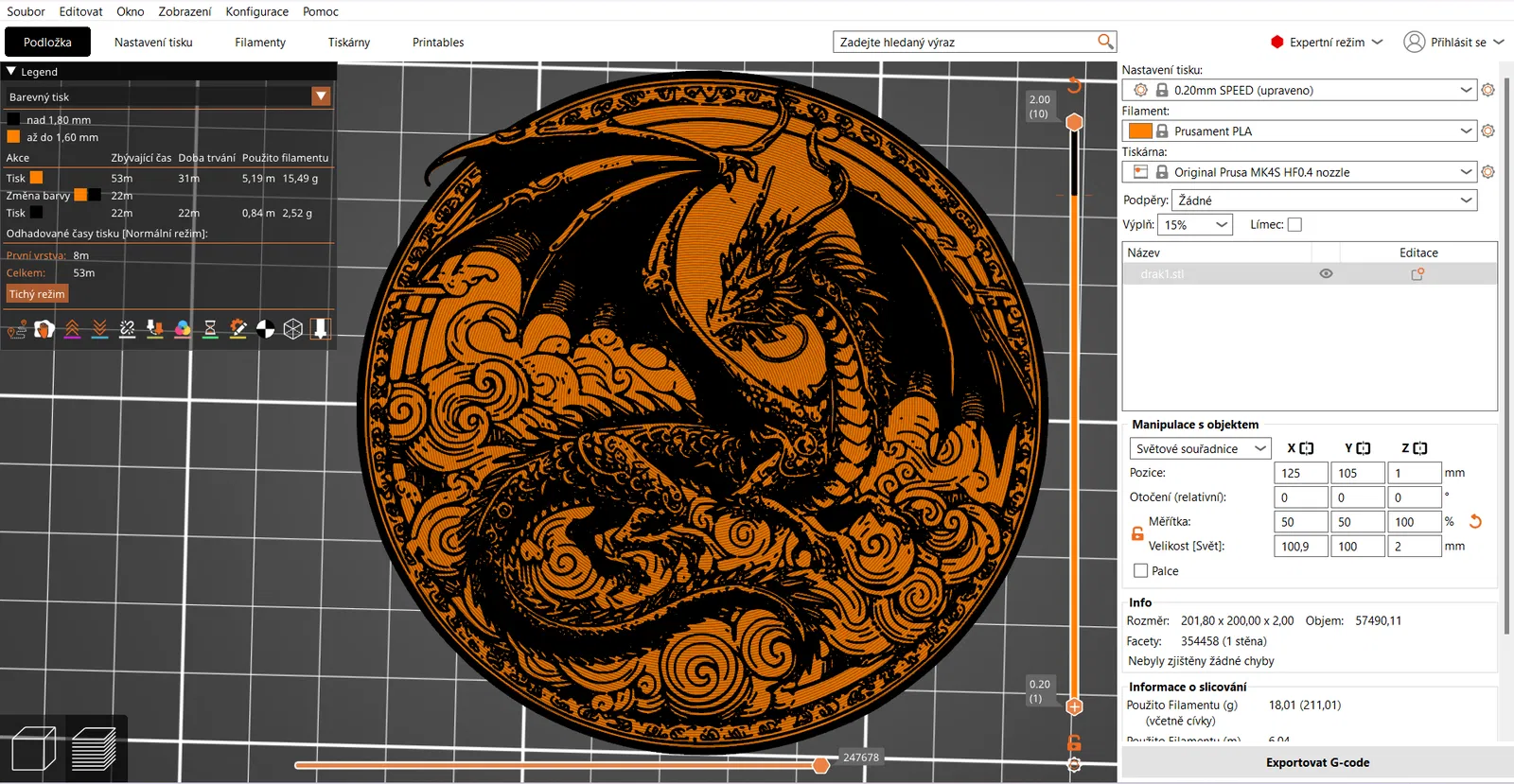Open the Prusament PLA filament dropdown
This screenshot has width=1514, height=784.
[1298, 131]
